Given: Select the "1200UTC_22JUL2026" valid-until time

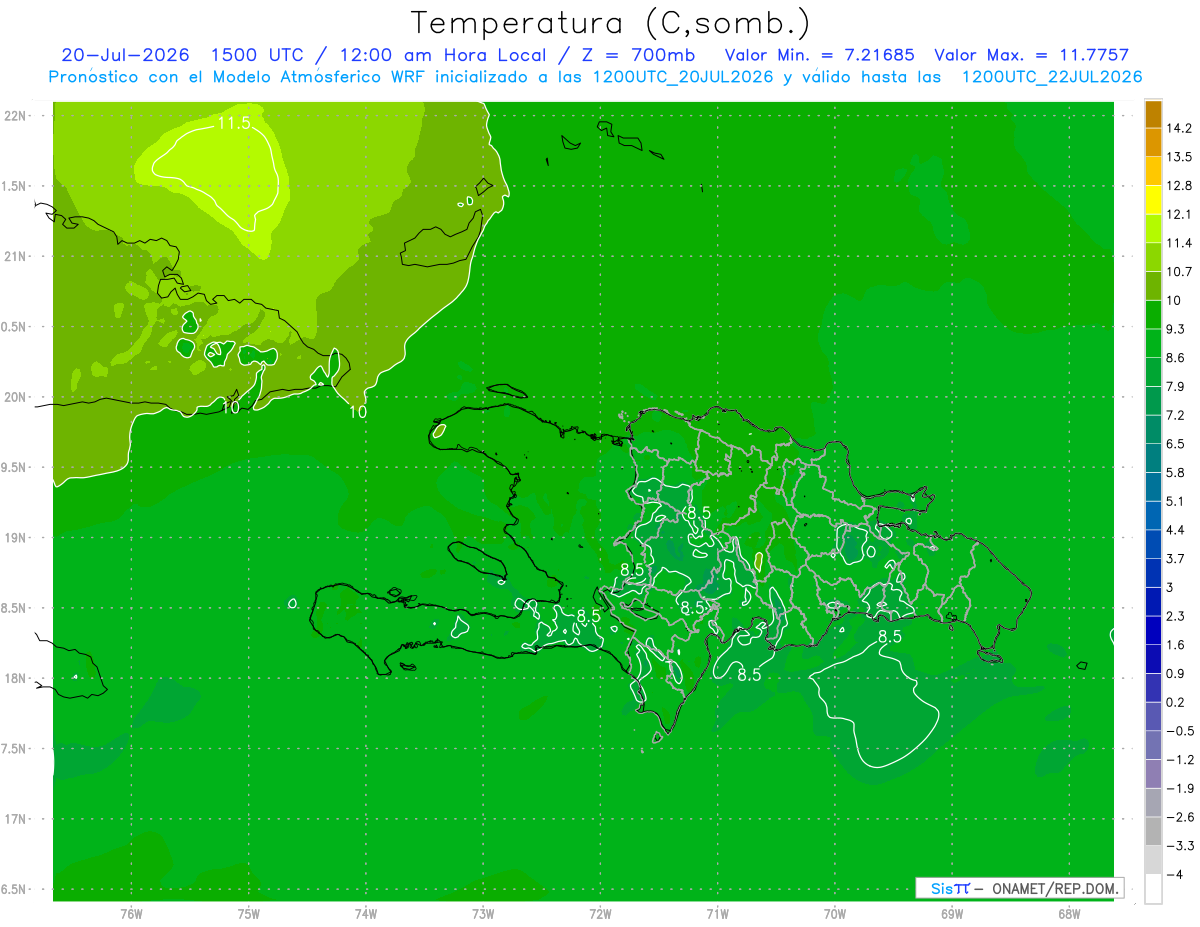Looking at the screenshot, I should point(1052,77).
